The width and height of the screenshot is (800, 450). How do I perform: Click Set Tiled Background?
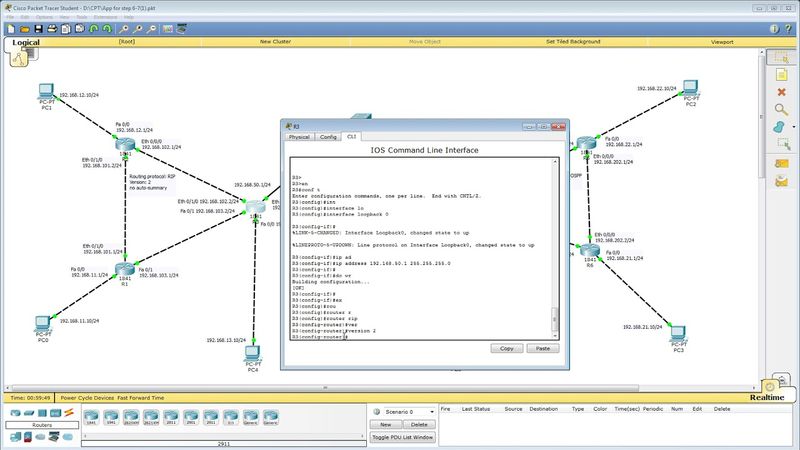click(x=573, y=42)
